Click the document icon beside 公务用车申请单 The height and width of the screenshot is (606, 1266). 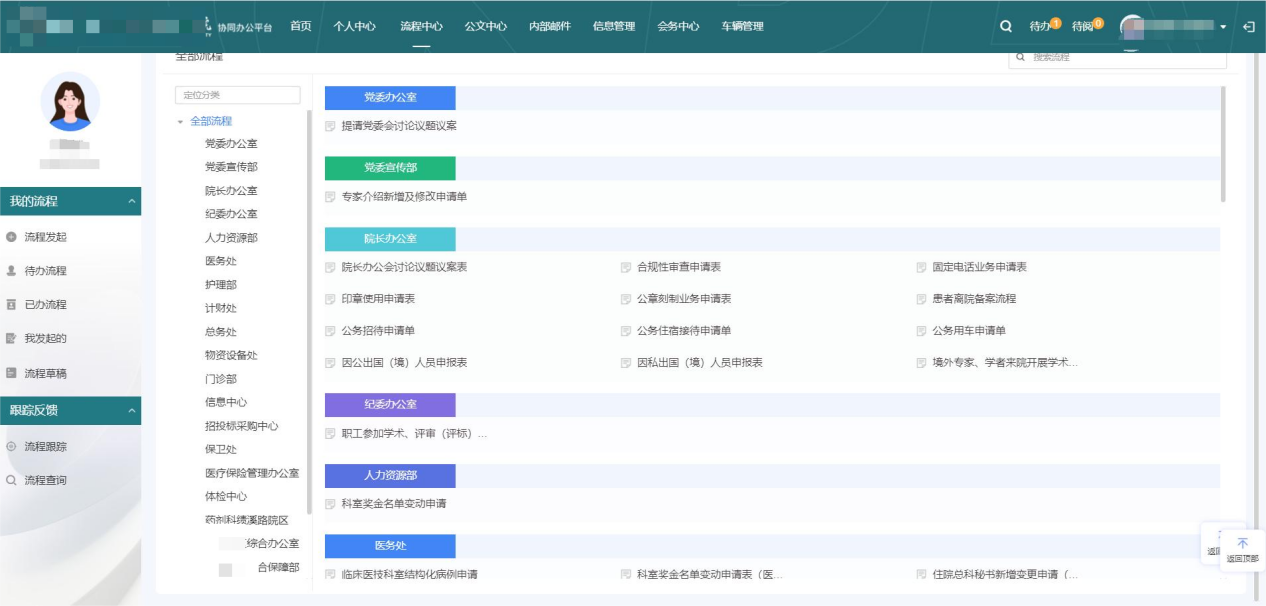(x=922, y=331)
